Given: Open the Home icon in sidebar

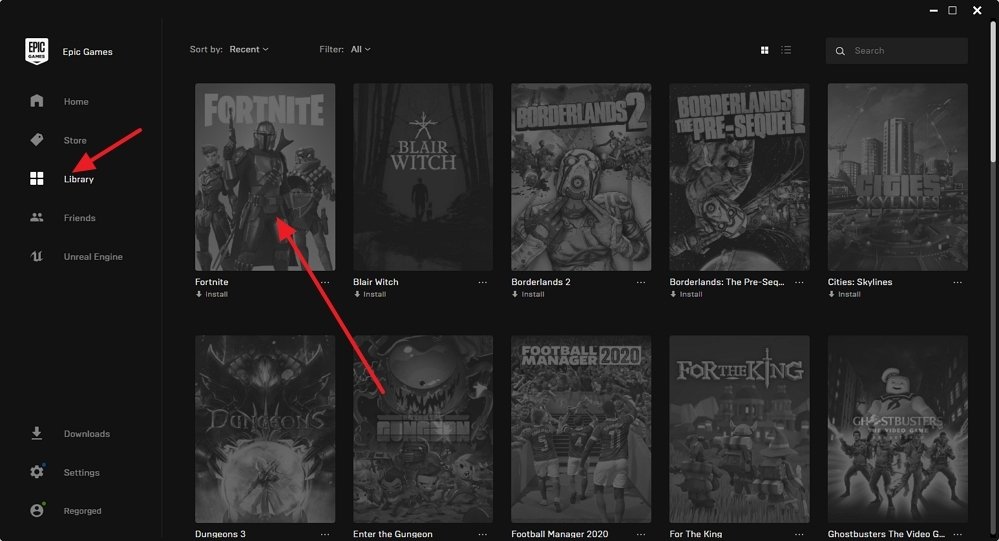Looking at the screenshot, I should pyautogui.click(x=37, y=101).
